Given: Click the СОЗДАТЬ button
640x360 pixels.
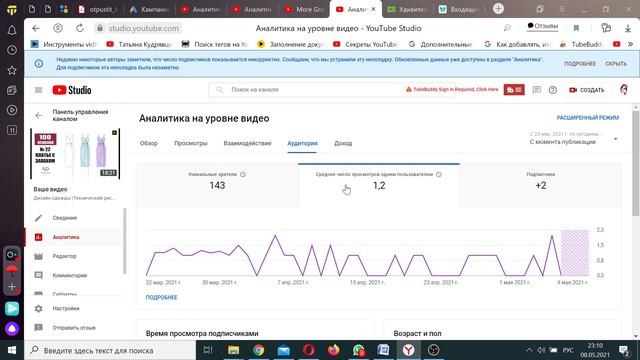Looking at the screenshot, I should pos(587,90).
